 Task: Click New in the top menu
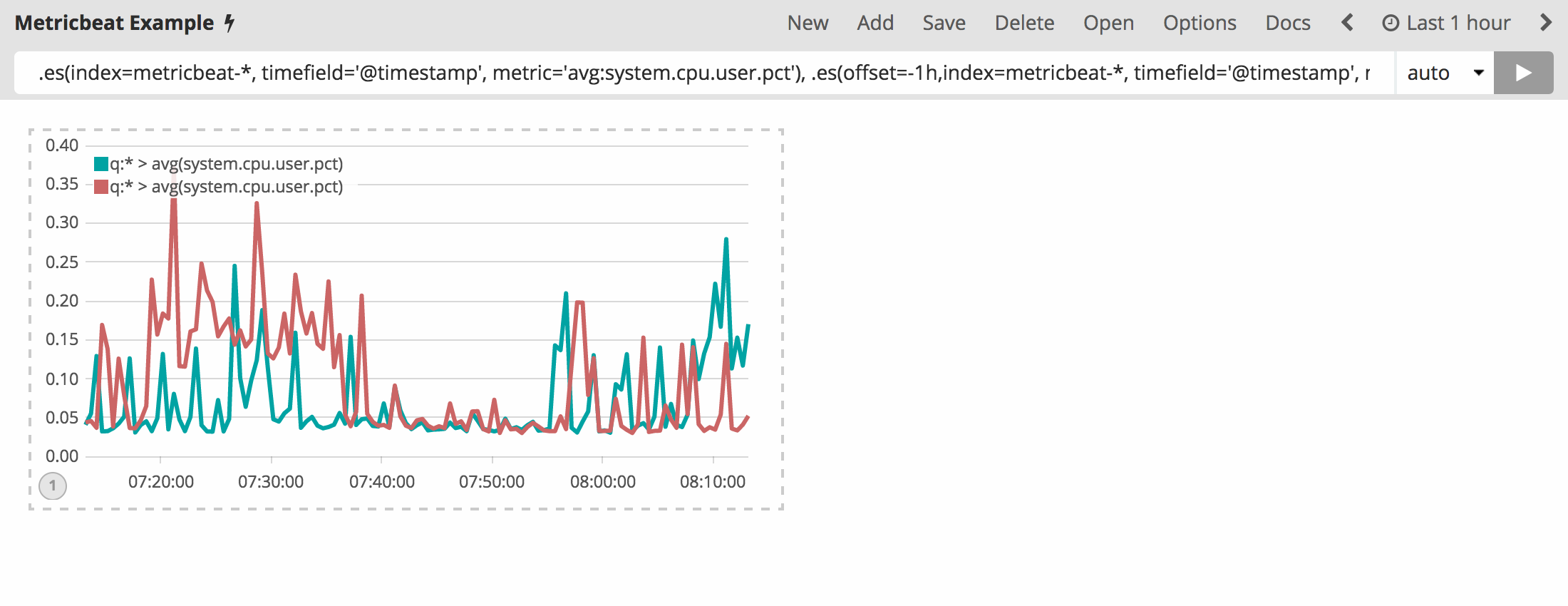808,23
